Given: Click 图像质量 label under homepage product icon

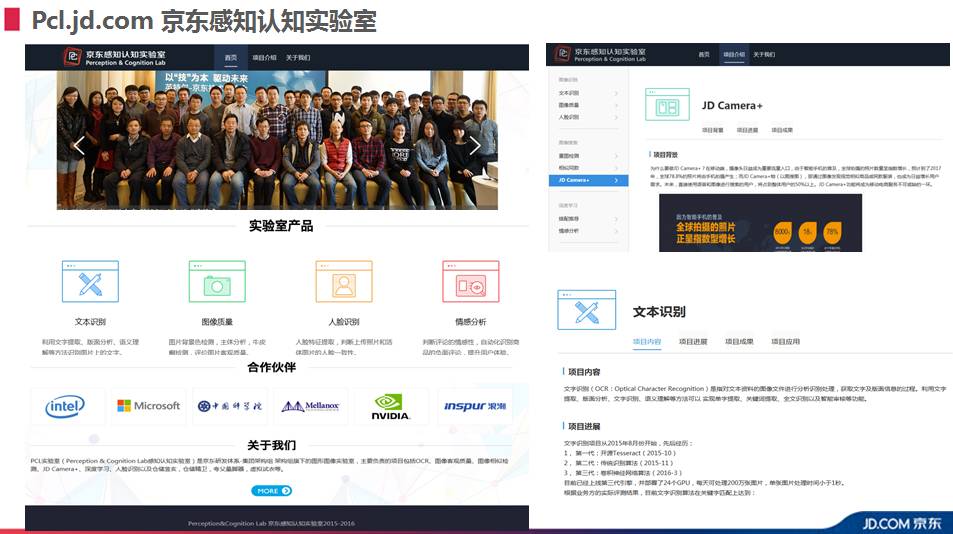Looking at the screenshot, I should tap(217, 321).
